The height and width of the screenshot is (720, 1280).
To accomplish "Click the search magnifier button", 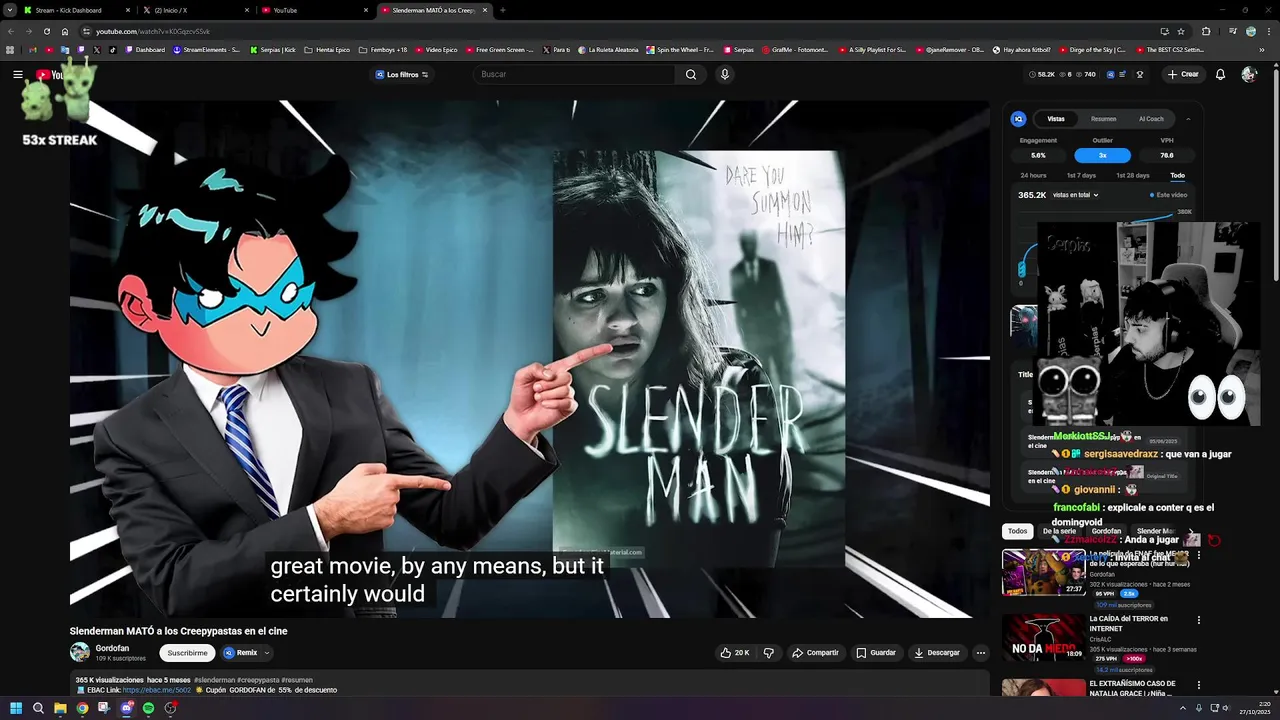I will click(691, 74).
